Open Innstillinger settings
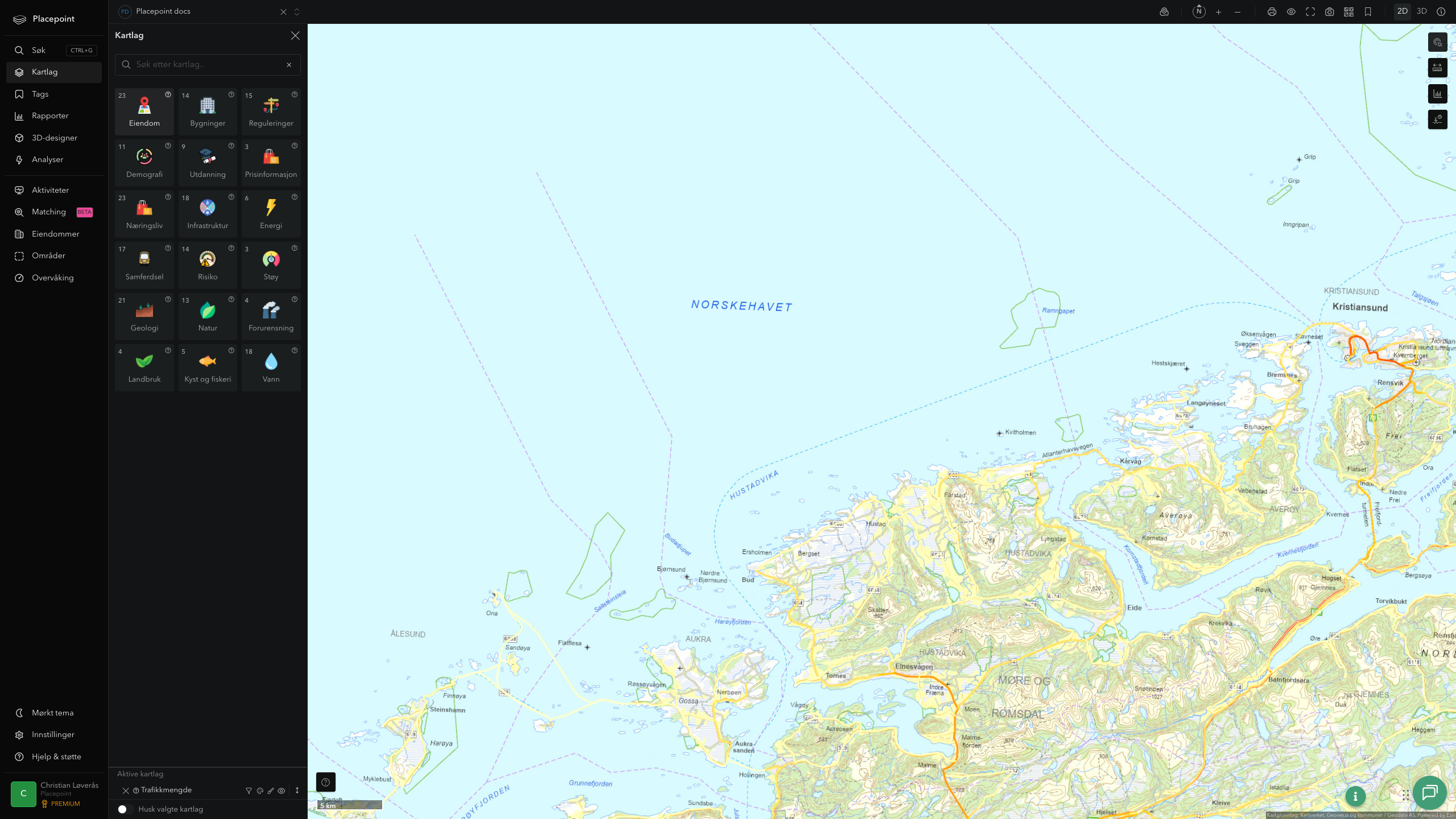Viewport: 1456px width, 819px height. pos(54,735)
